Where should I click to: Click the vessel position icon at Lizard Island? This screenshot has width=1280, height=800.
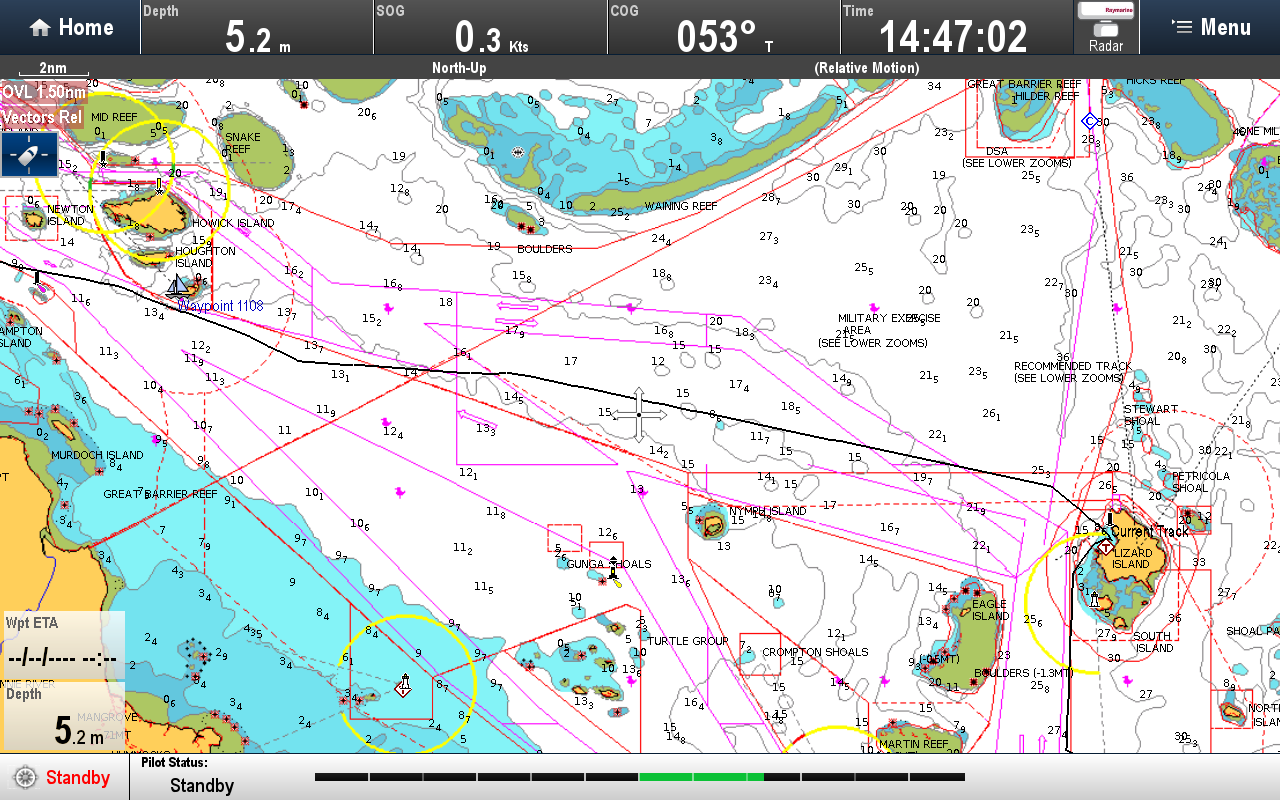pyautogui.click(x=1105, y=545)
